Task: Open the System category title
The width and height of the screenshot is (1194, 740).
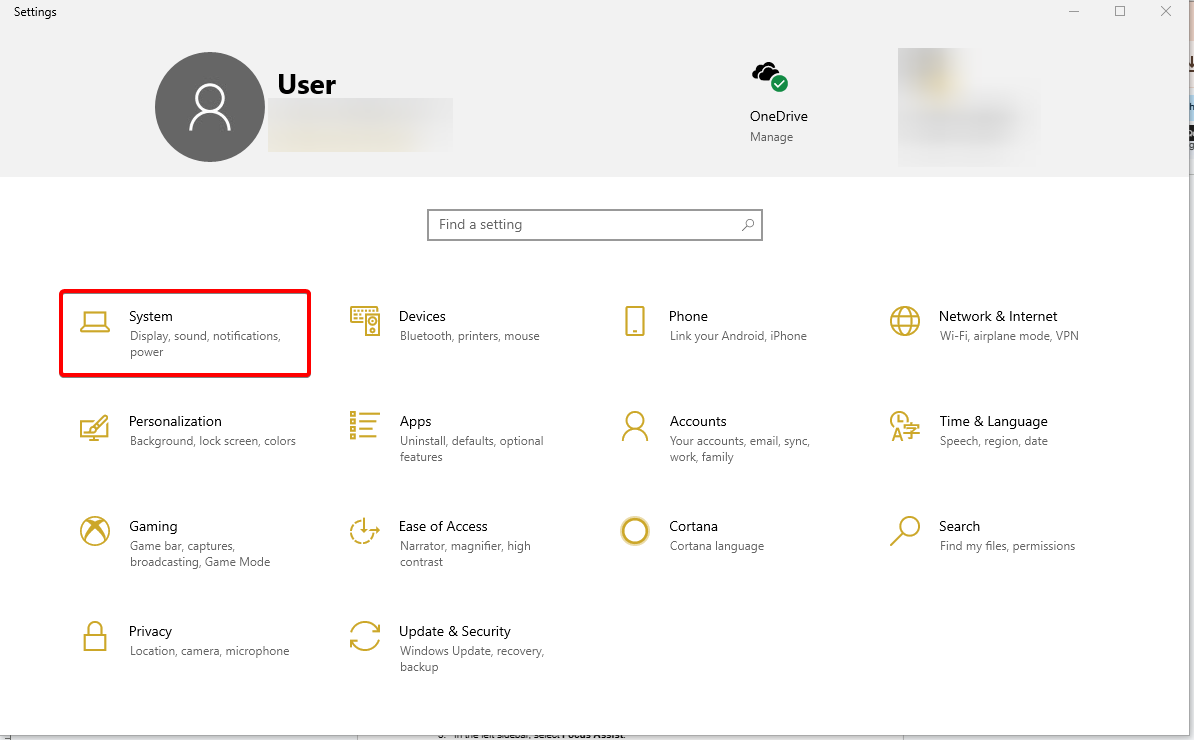Action: tap(151, 316)
